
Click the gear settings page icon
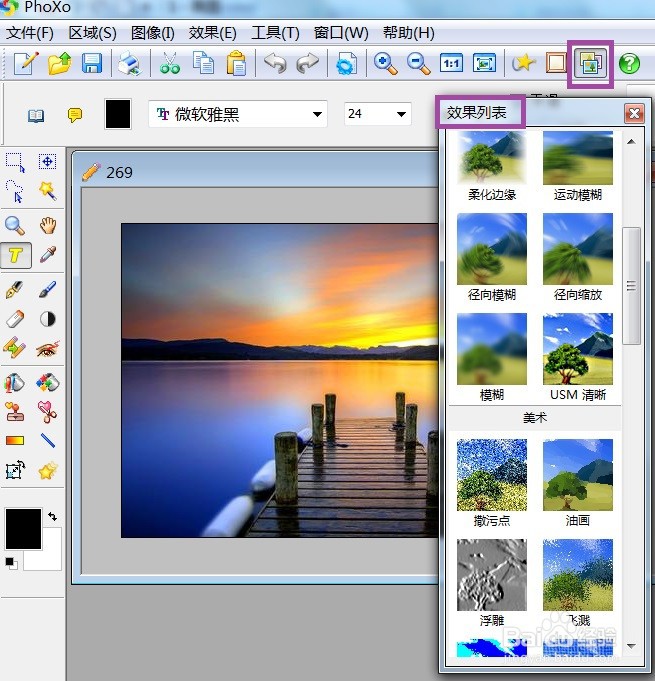click(346, 64)
